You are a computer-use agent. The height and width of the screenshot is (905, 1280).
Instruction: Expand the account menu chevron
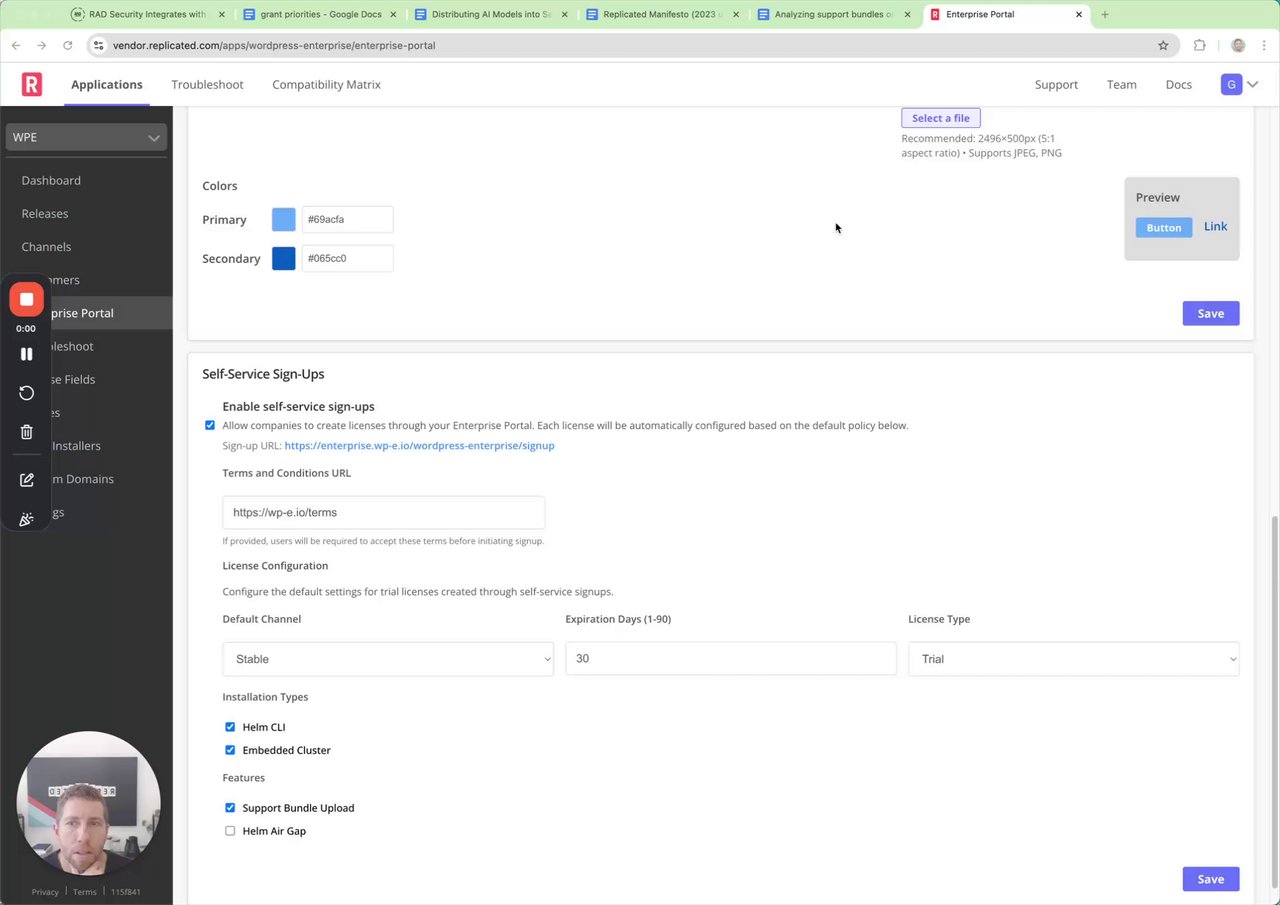[x=1253, y=85]
